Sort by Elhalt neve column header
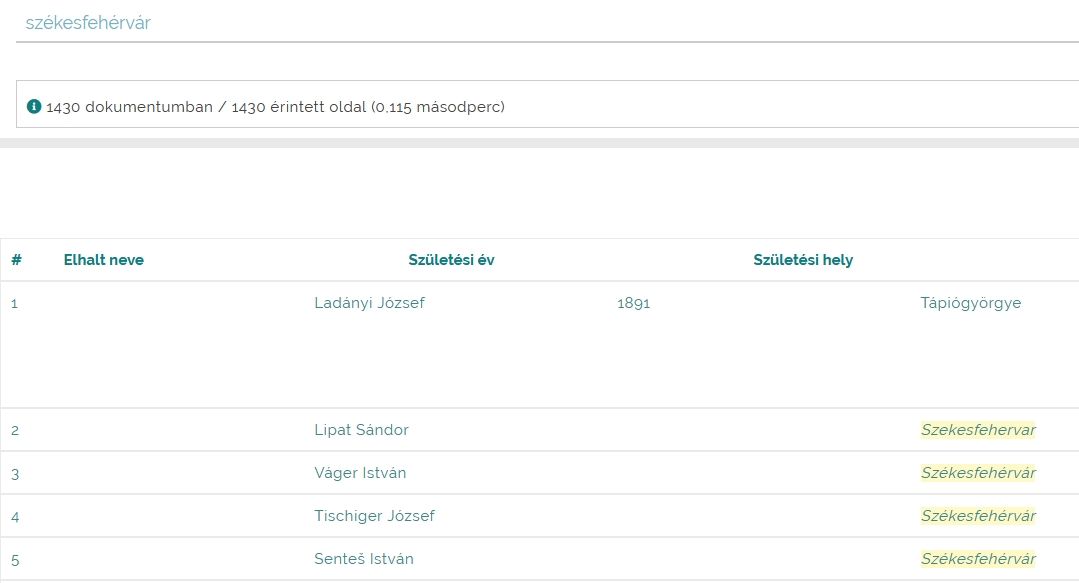 pyautogui.click(x=104, y=260)
